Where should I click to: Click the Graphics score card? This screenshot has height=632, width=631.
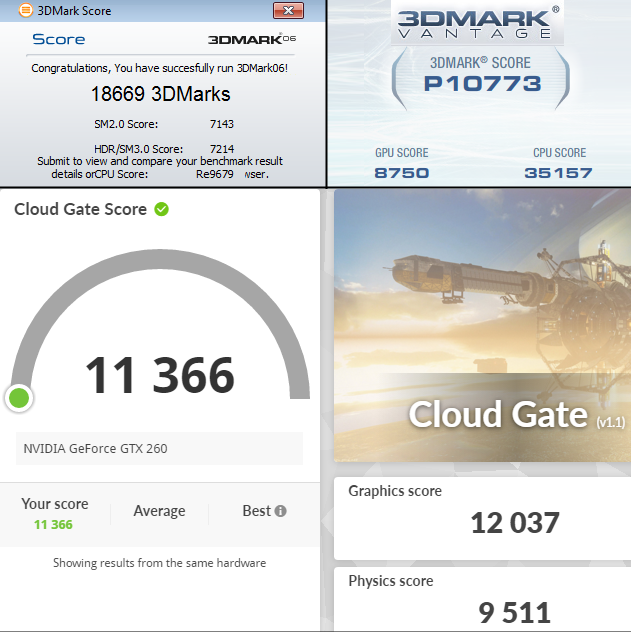point(482,516)
